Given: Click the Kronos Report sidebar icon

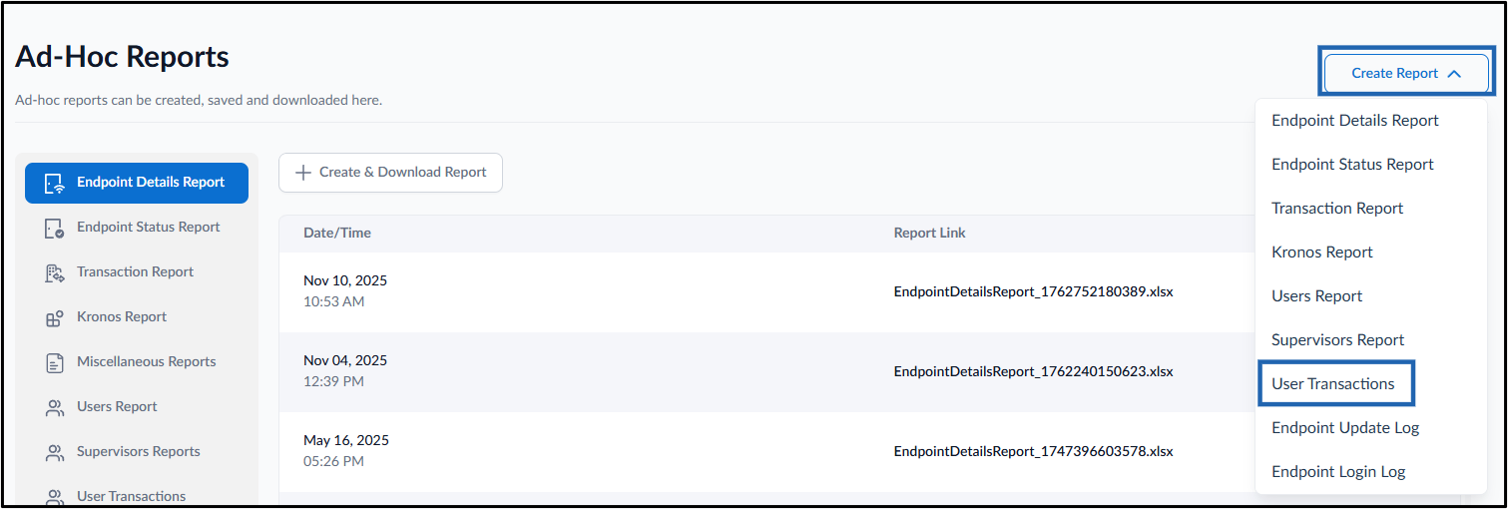Looking at the screenshot, I should 55,318.
